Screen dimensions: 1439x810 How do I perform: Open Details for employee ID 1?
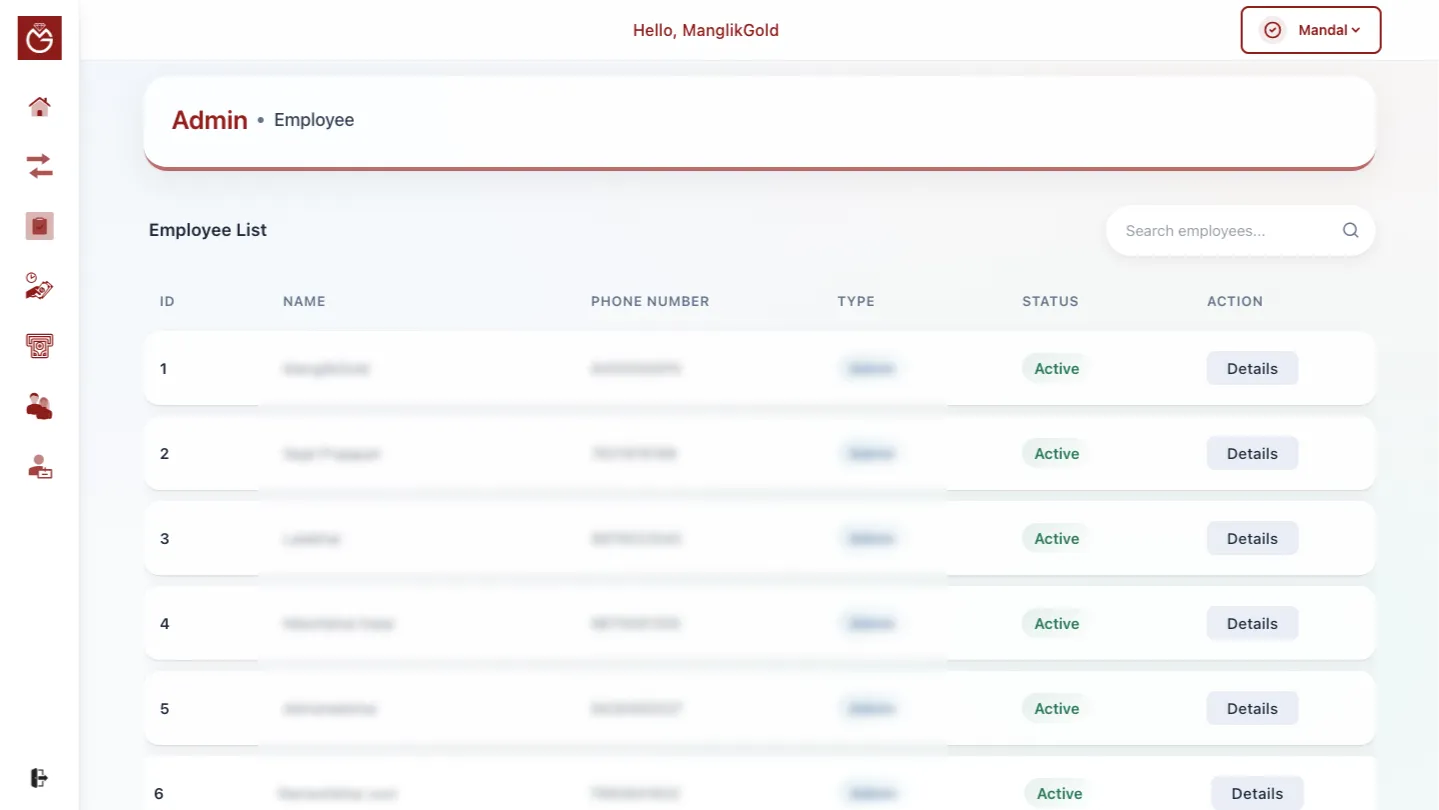coord(1252,368)
